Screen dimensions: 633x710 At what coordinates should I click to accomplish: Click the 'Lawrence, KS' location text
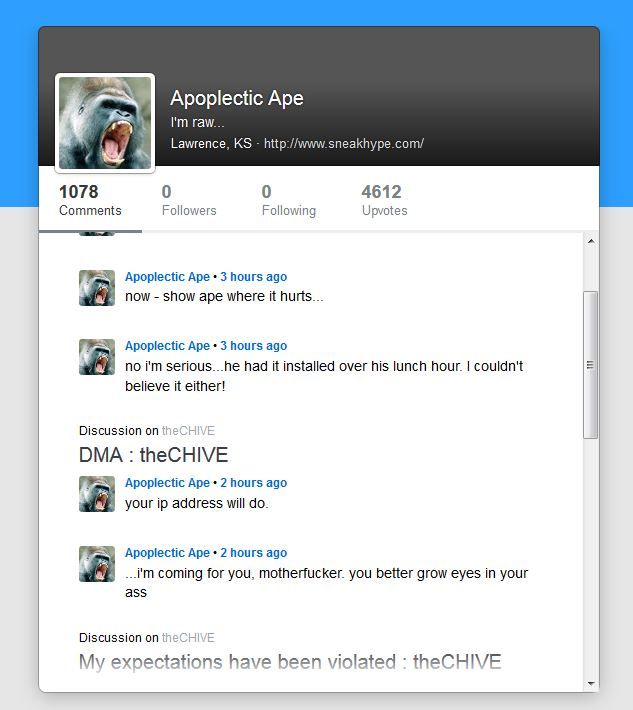click(x=211, y=144)
